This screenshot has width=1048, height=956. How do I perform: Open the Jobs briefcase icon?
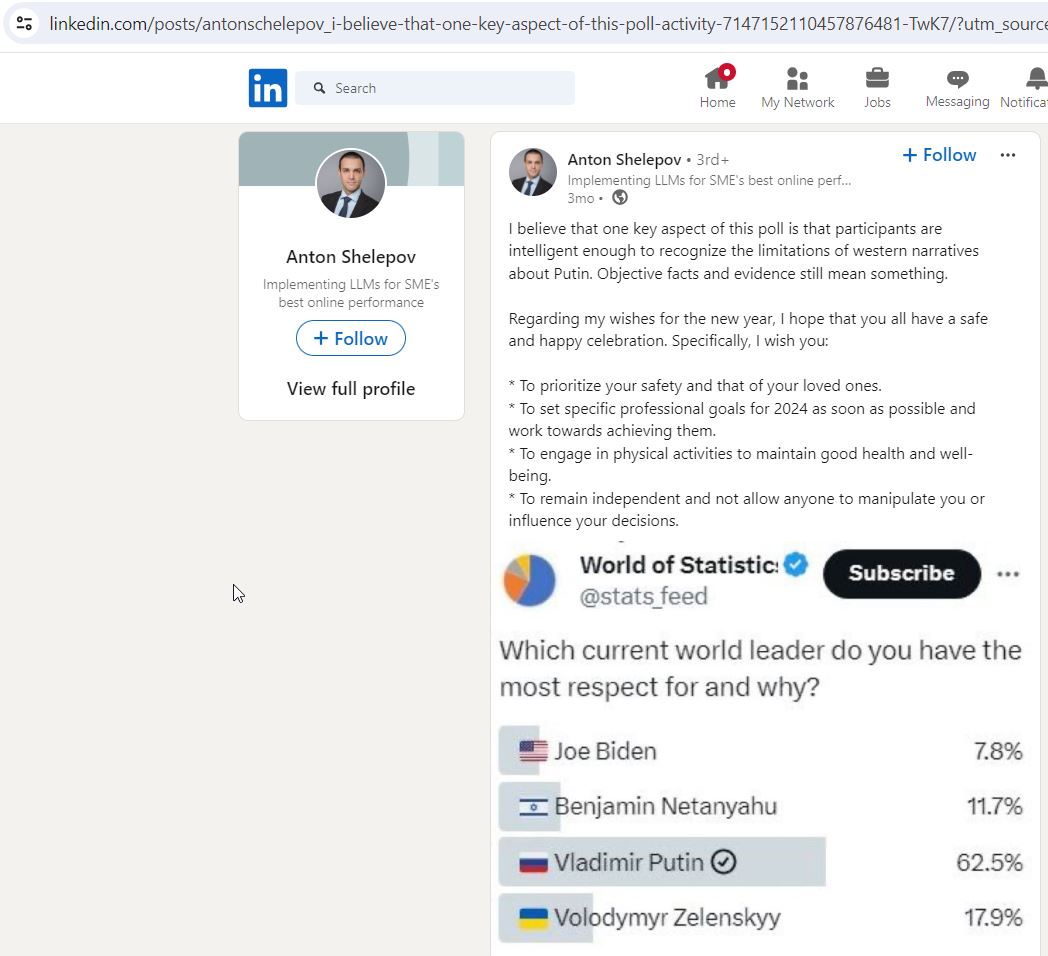[877, 78]
